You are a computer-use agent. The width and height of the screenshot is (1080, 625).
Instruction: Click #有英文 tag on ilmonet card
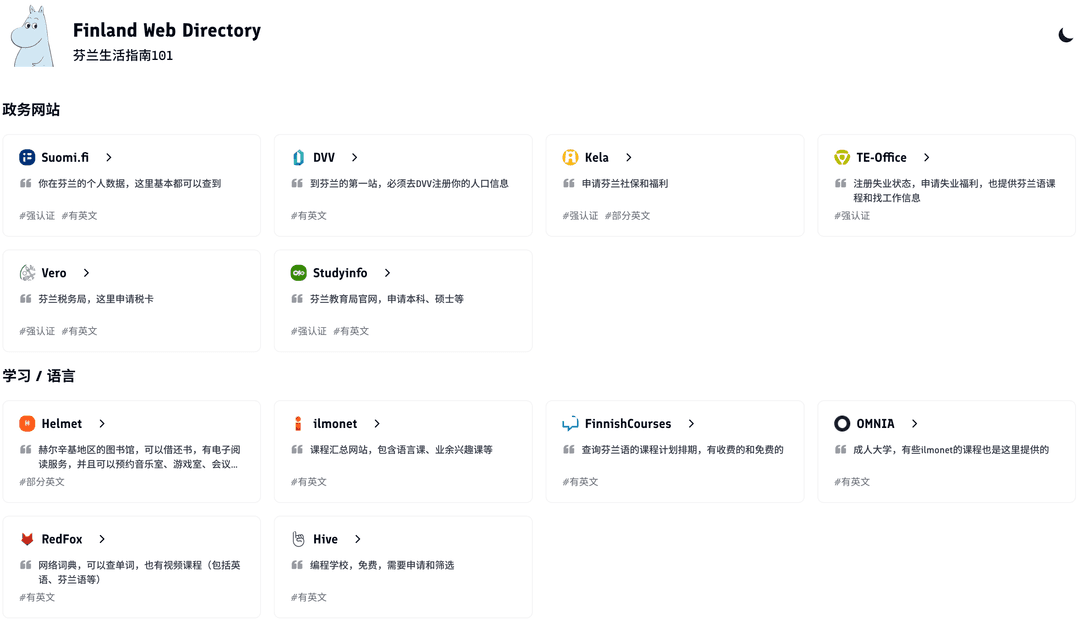309,482
